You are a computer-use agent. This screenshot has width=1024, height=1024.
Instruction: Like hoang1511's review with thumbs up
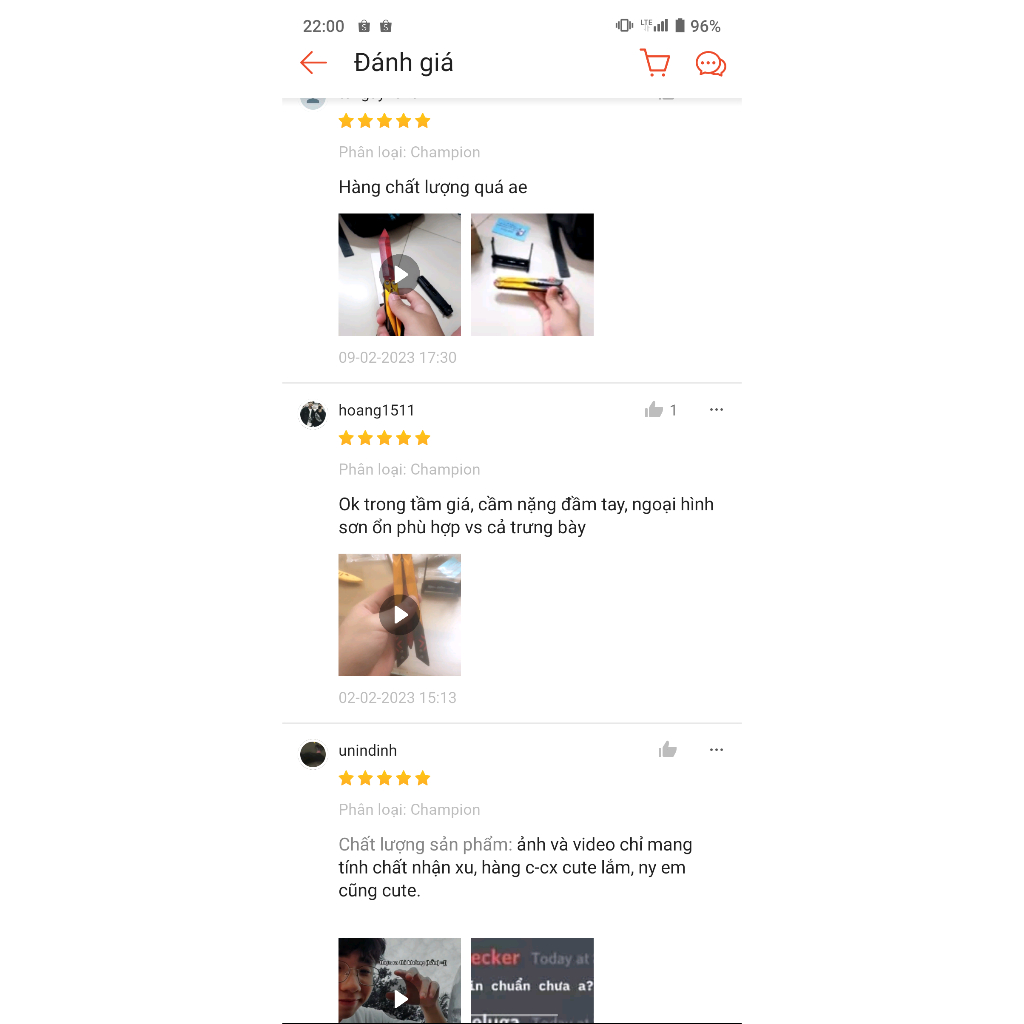[654, 409]
